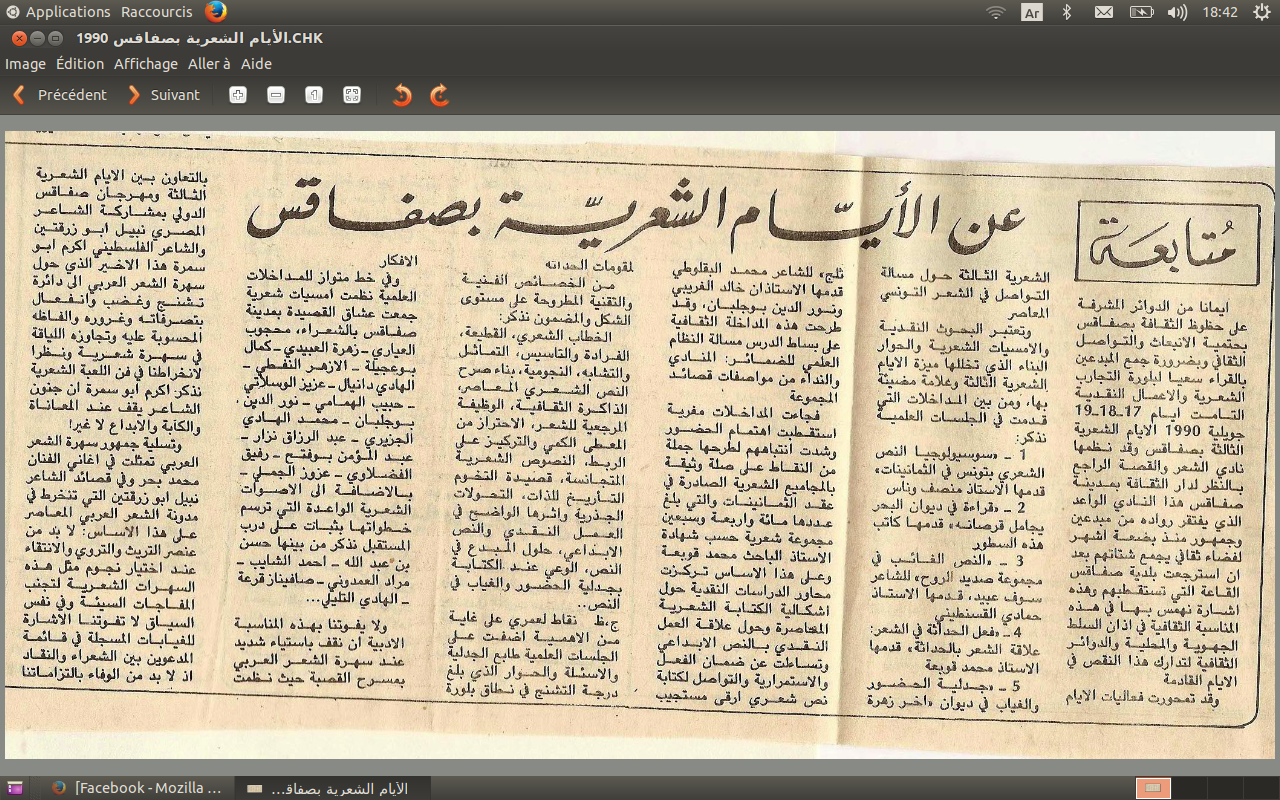
Task: Switch to Facebook - Mozilla taskbar window
Action: 137,788
